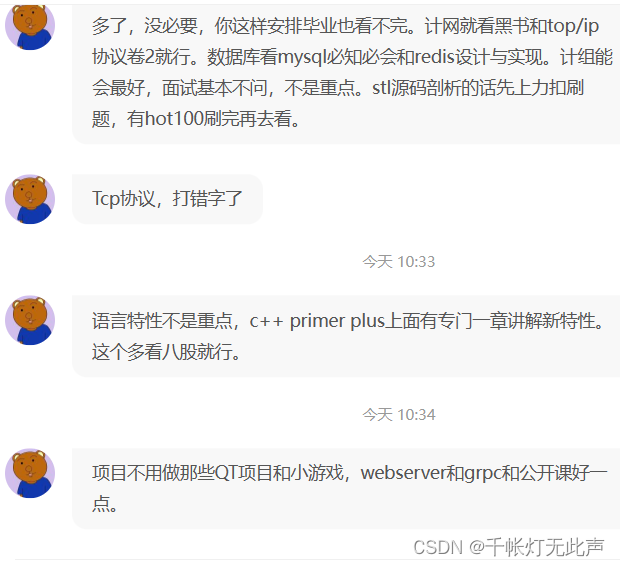Click the "今天 10:33" timestamp
This screenshot has width=620, height=566.
[x=399, y=262]
